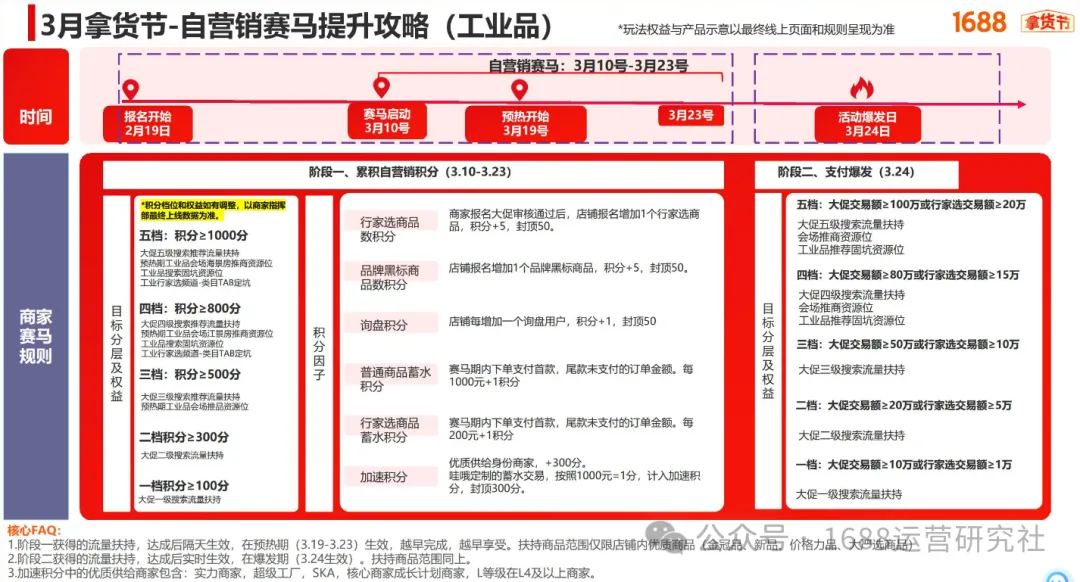Viewport: 1080px width, 582px height.
Task: Click the 加速积分 factor label
Action: 383,477
